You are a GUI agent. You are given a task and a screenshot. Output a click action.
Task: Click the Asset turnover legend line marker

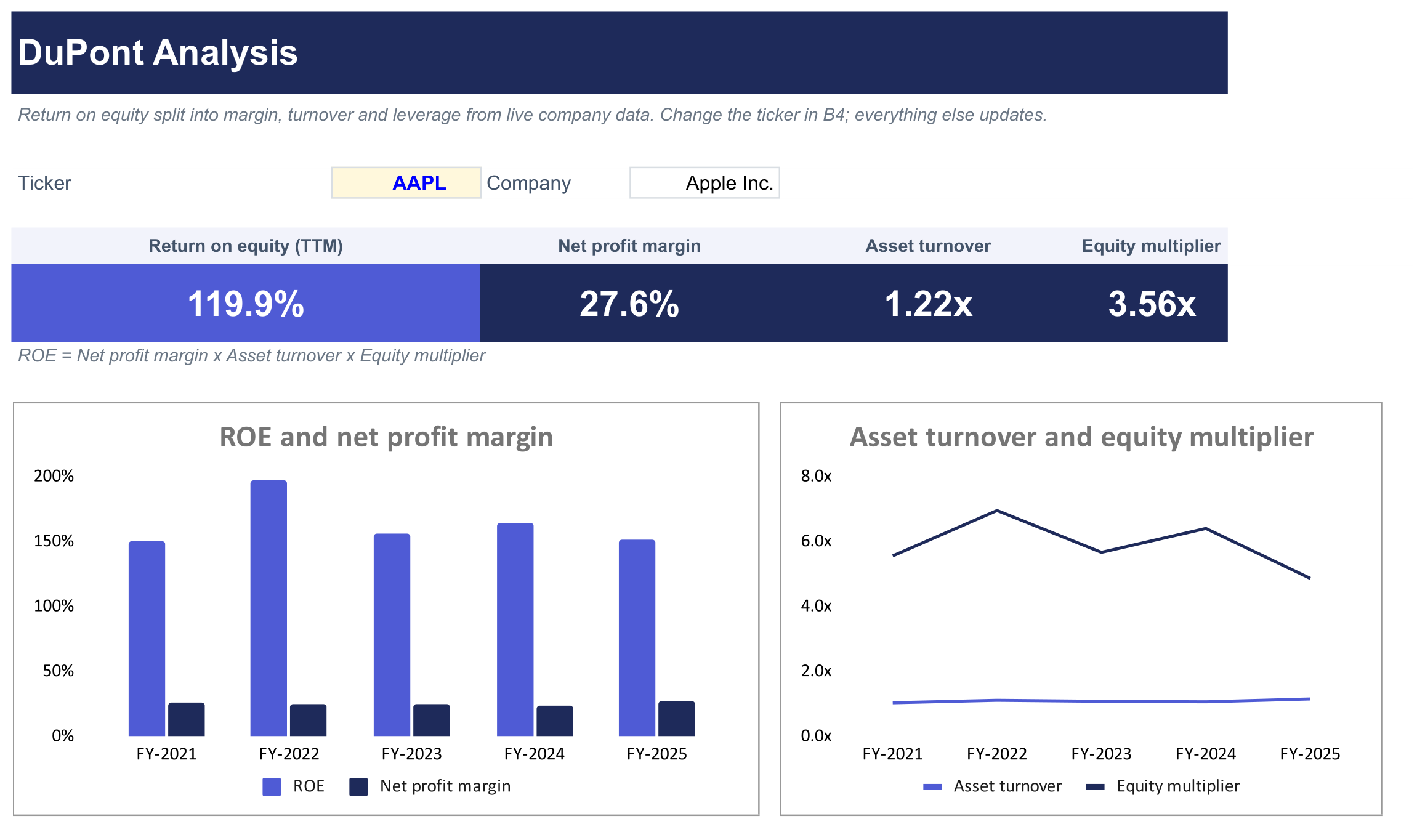pos(932,787)
